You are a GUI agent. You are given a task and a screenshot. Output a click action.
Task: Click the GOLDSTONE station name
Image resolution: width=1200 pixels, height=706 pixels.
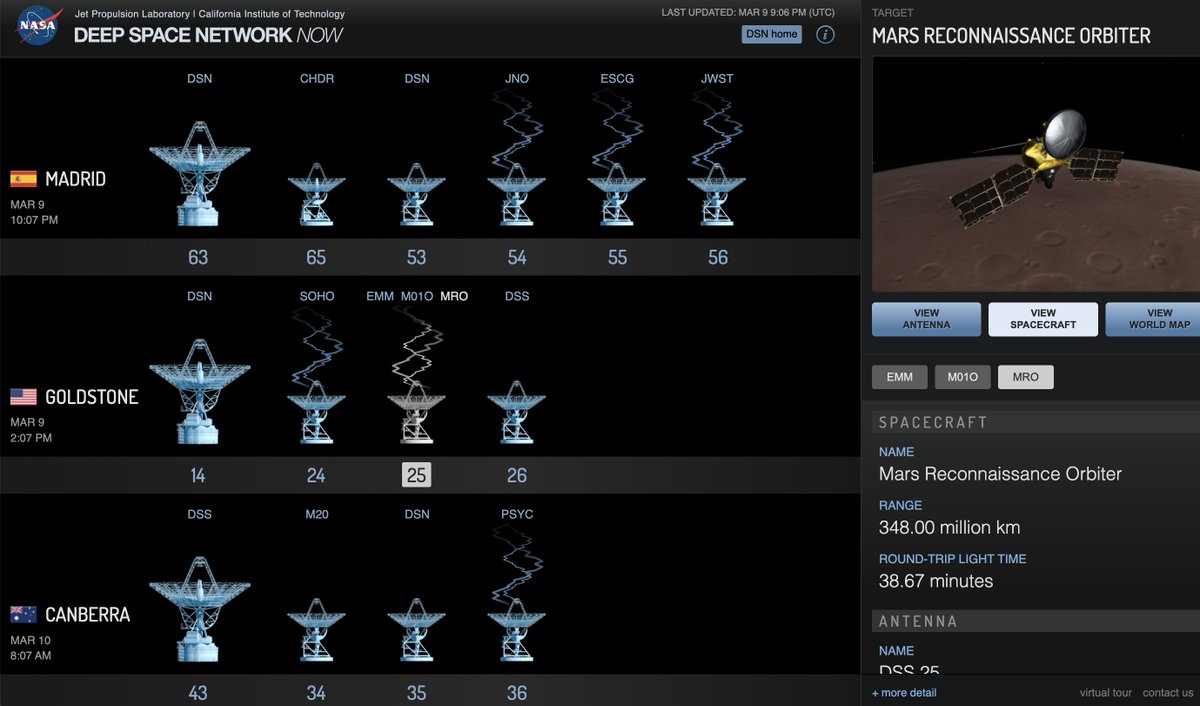point(92,397)
